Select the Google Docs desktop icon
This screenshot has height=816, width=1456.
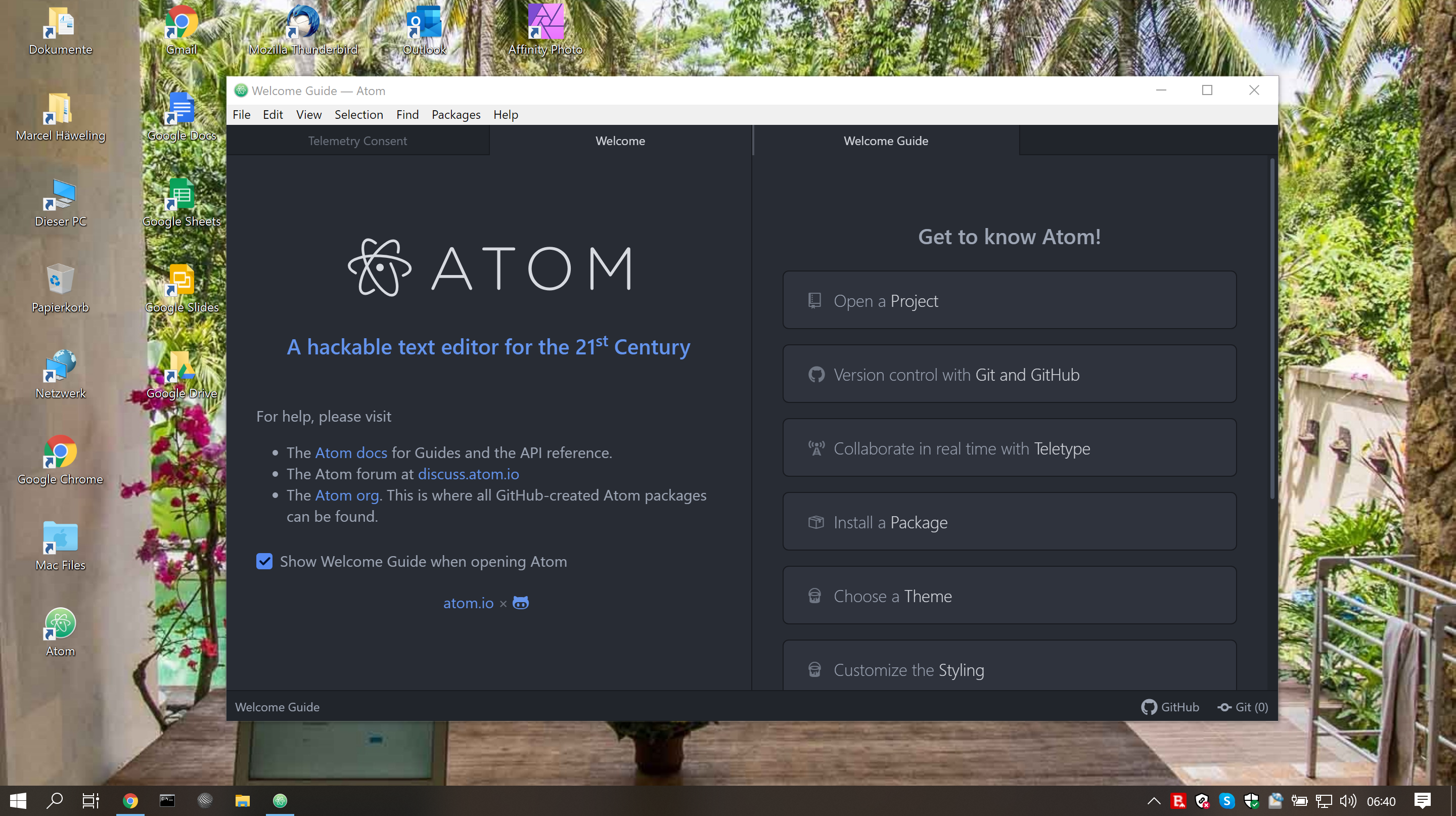pyautogui.click(x=181, y=117)
